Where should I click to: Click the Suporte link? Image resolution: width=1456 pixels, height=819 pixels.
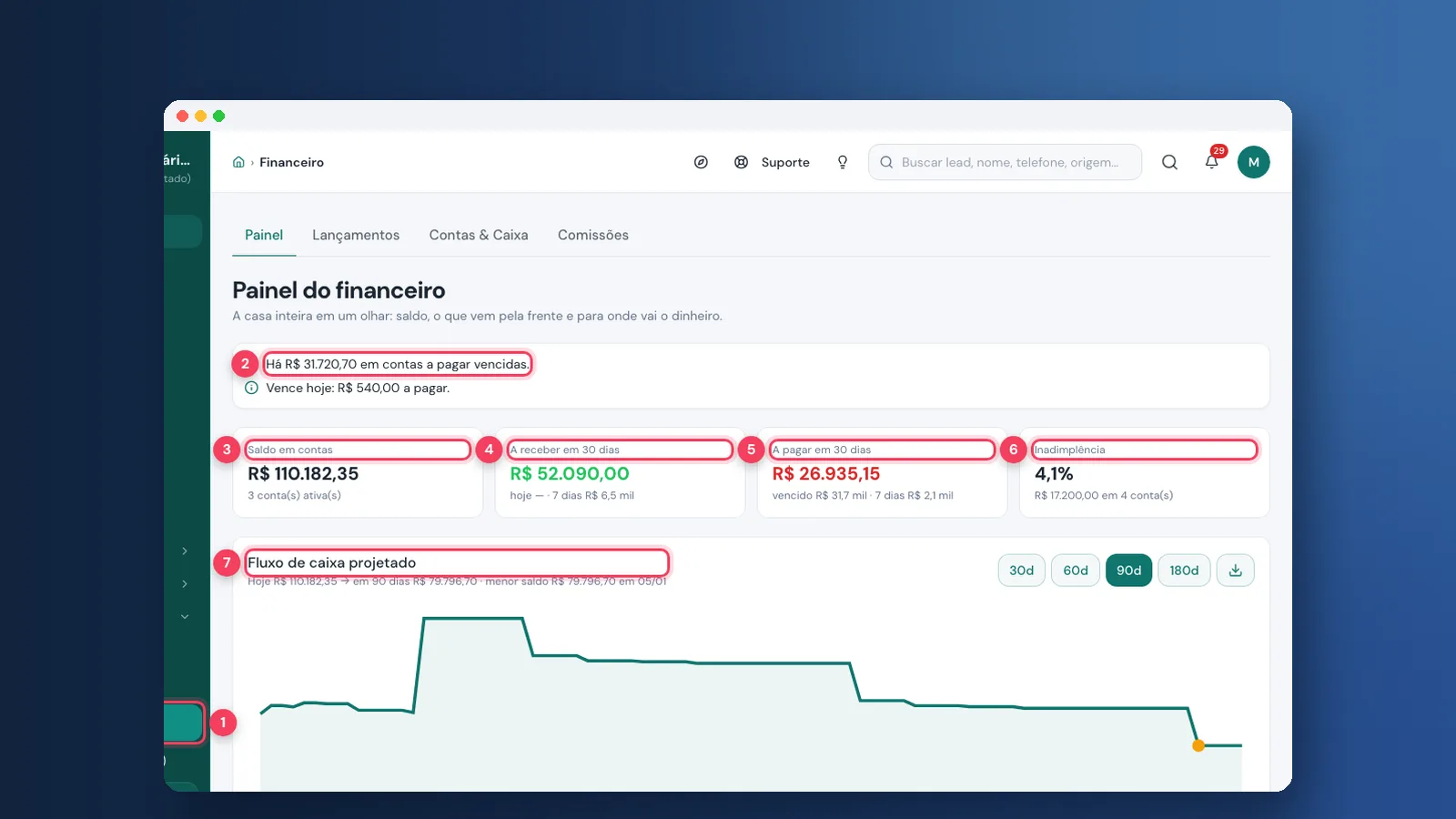(785, 162)
